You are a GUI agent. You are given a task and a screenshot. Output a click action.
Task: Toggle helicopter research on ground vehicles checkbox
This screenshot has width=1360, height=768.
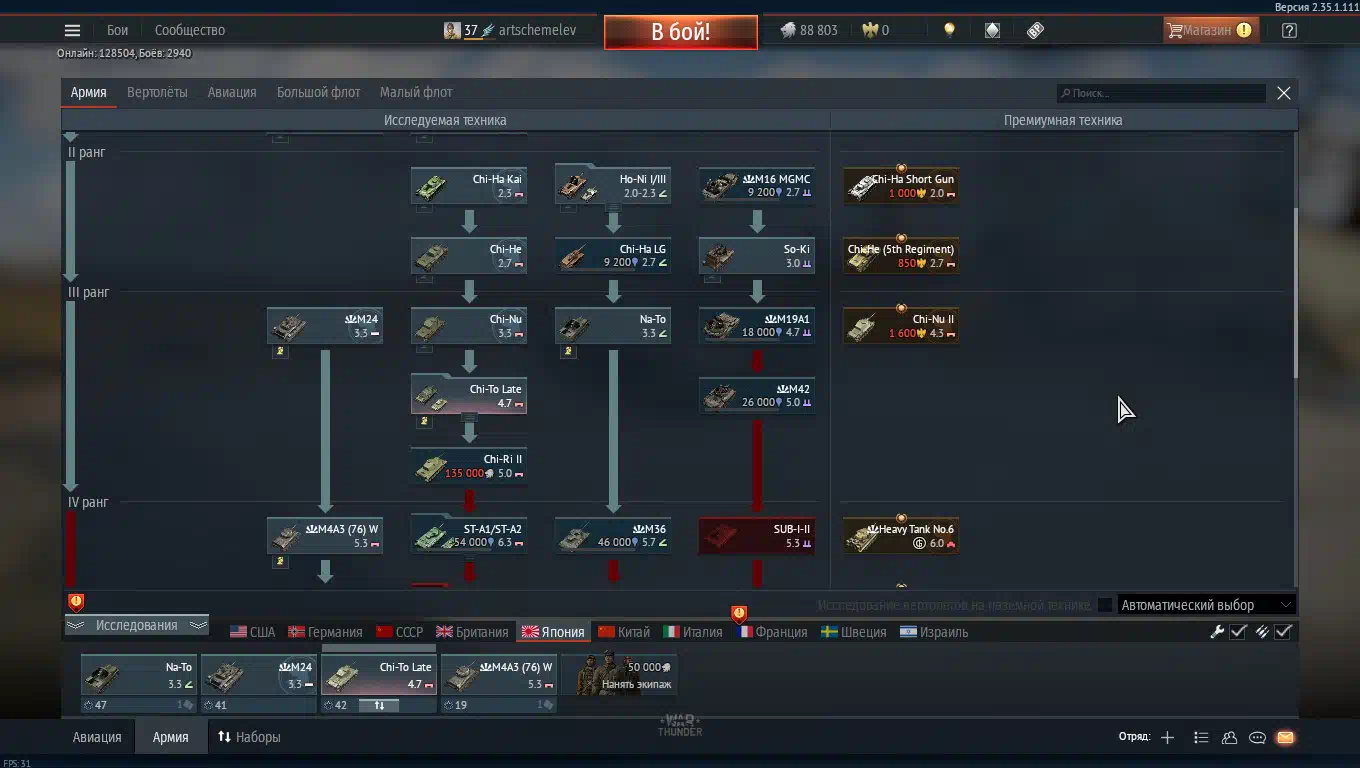click(x=1105, y=605)
